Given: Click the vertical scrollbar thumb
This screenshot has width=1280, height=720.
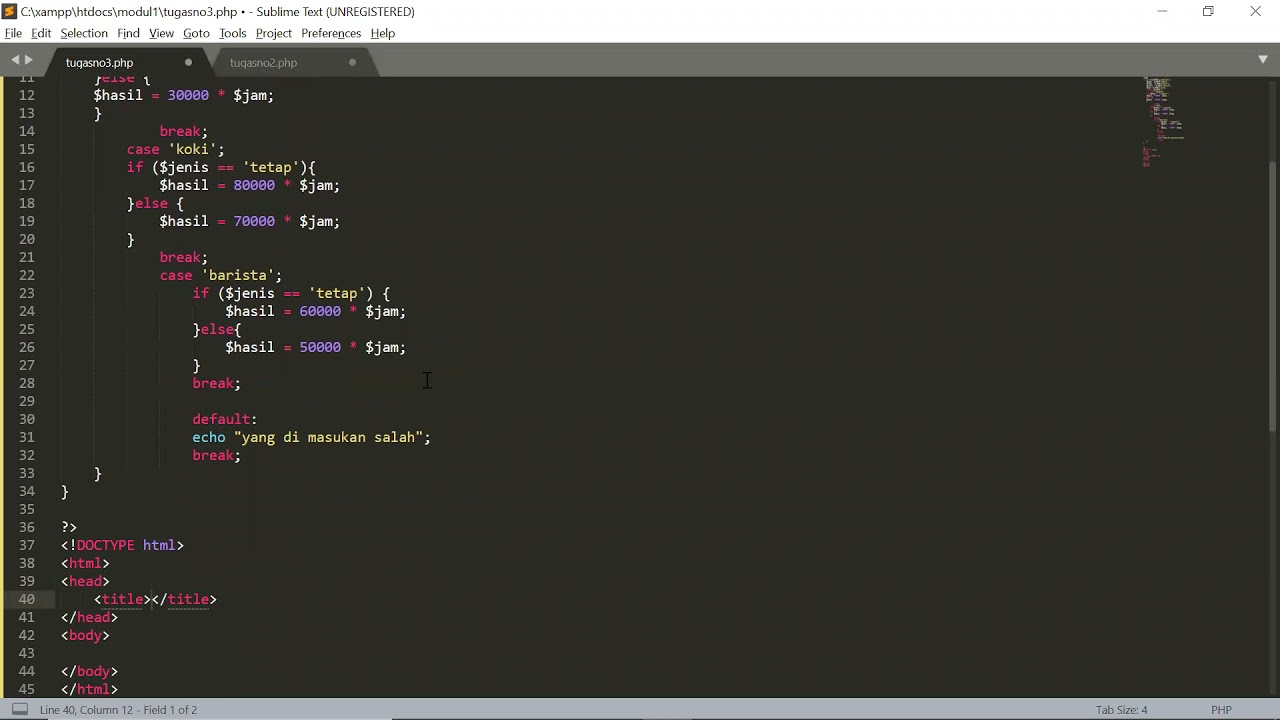Looking at the screenshot, I should click(x=1272, y=295).
